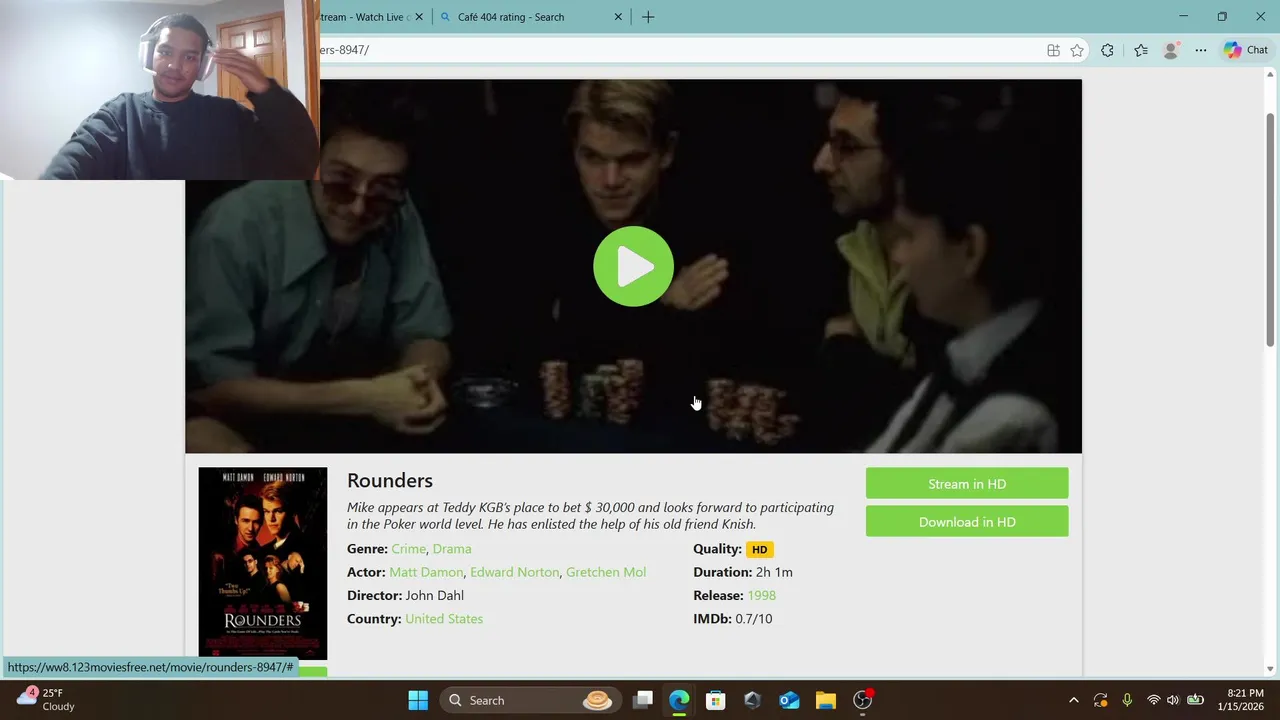The width and height of the screenshot is (1280, 720).
Task: Click the page vertical scrollbar thumb
Action: point(1271,230)
